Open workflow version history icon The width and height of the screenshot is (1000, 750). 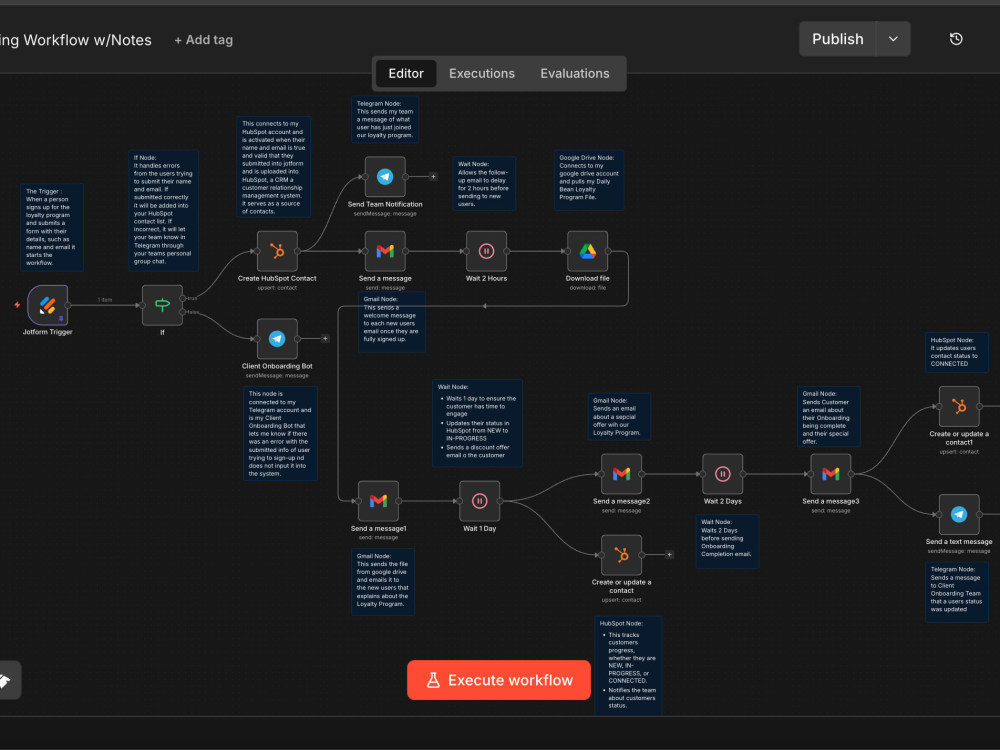coord(956,39)
